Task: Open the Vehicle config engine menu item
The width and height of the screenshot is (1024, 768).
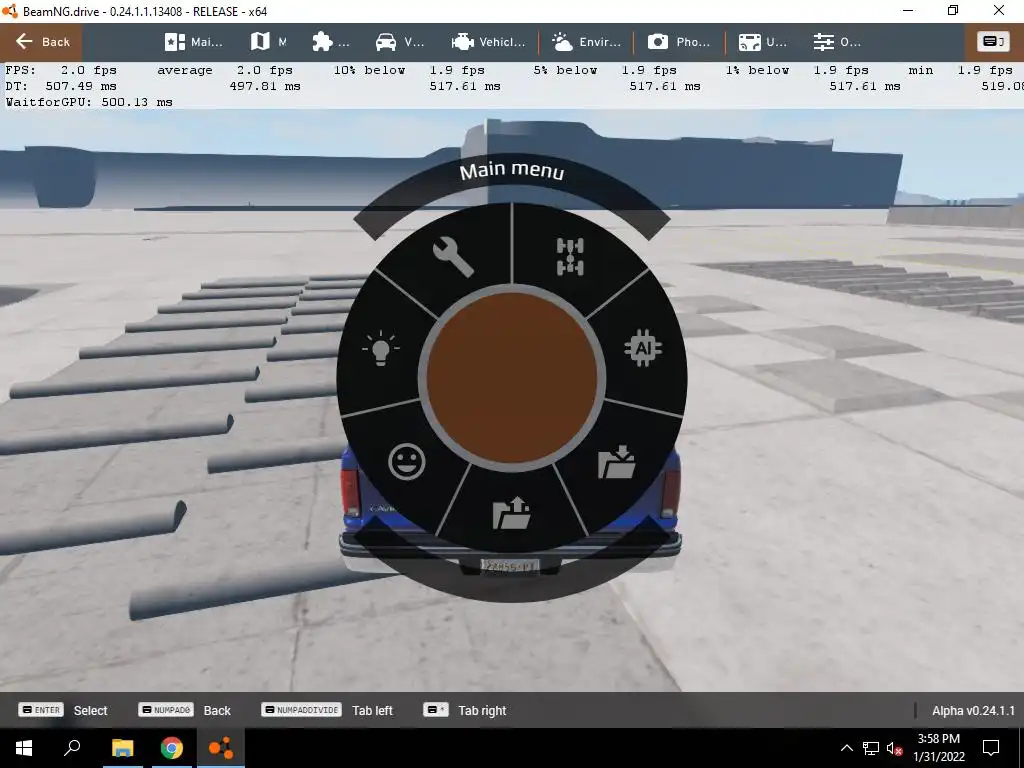Action: pos(488,42)
